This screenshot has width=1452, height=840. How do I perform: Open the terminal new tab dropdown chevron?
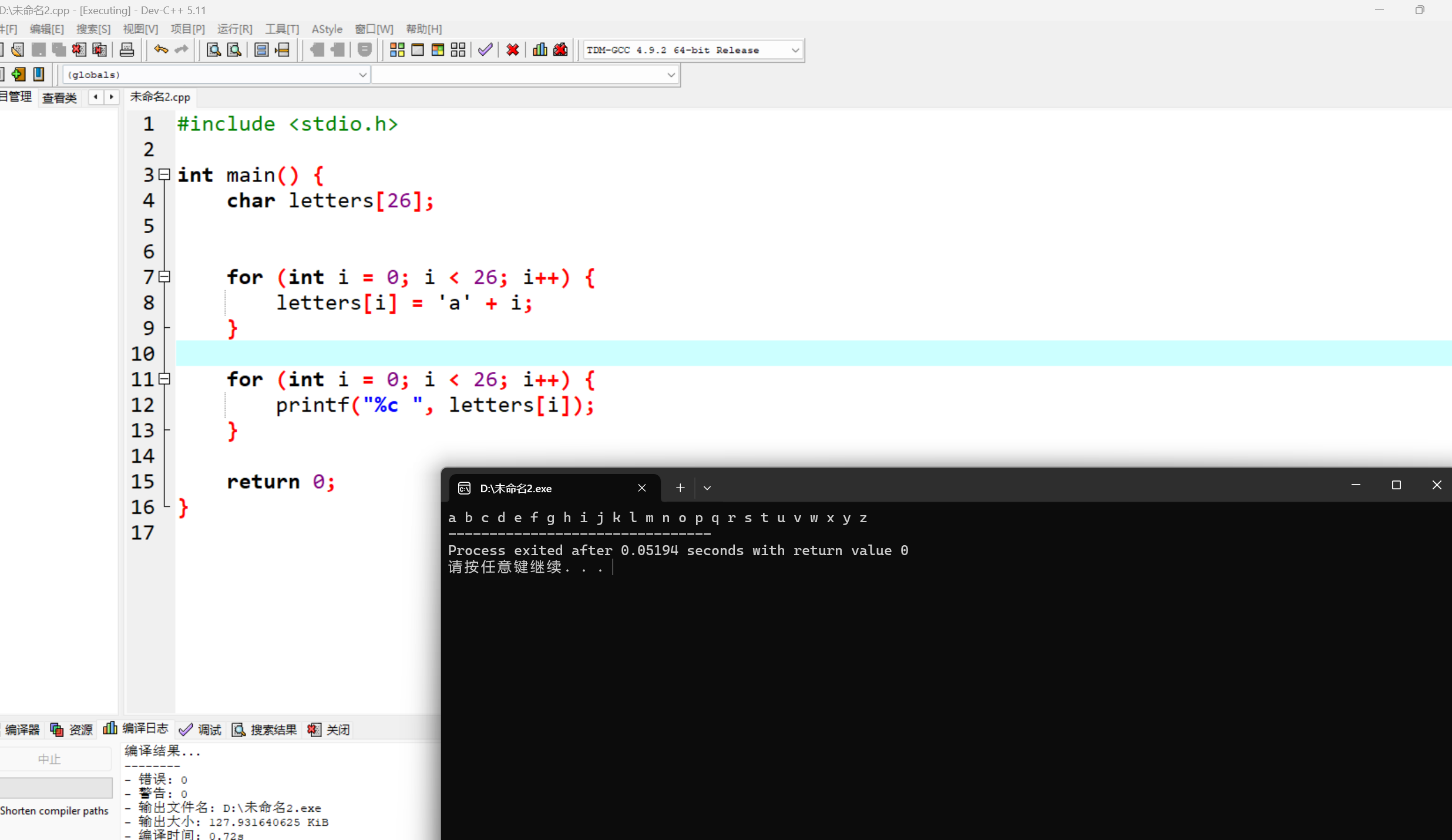(x=707, y=488)
